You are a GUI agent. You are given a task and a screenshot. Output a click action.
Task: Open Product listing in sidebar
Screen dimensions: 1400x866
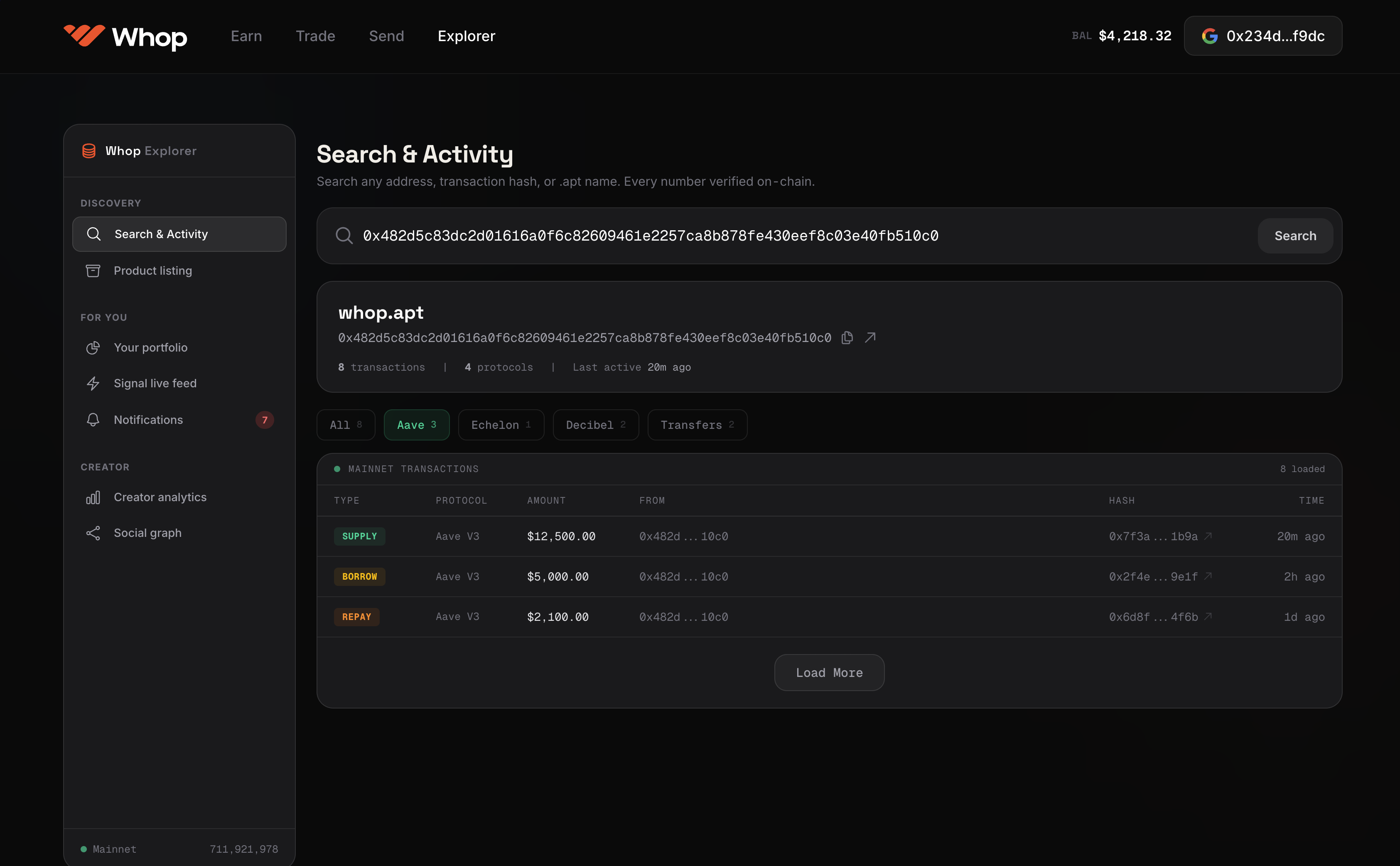(x=179, y=271)
